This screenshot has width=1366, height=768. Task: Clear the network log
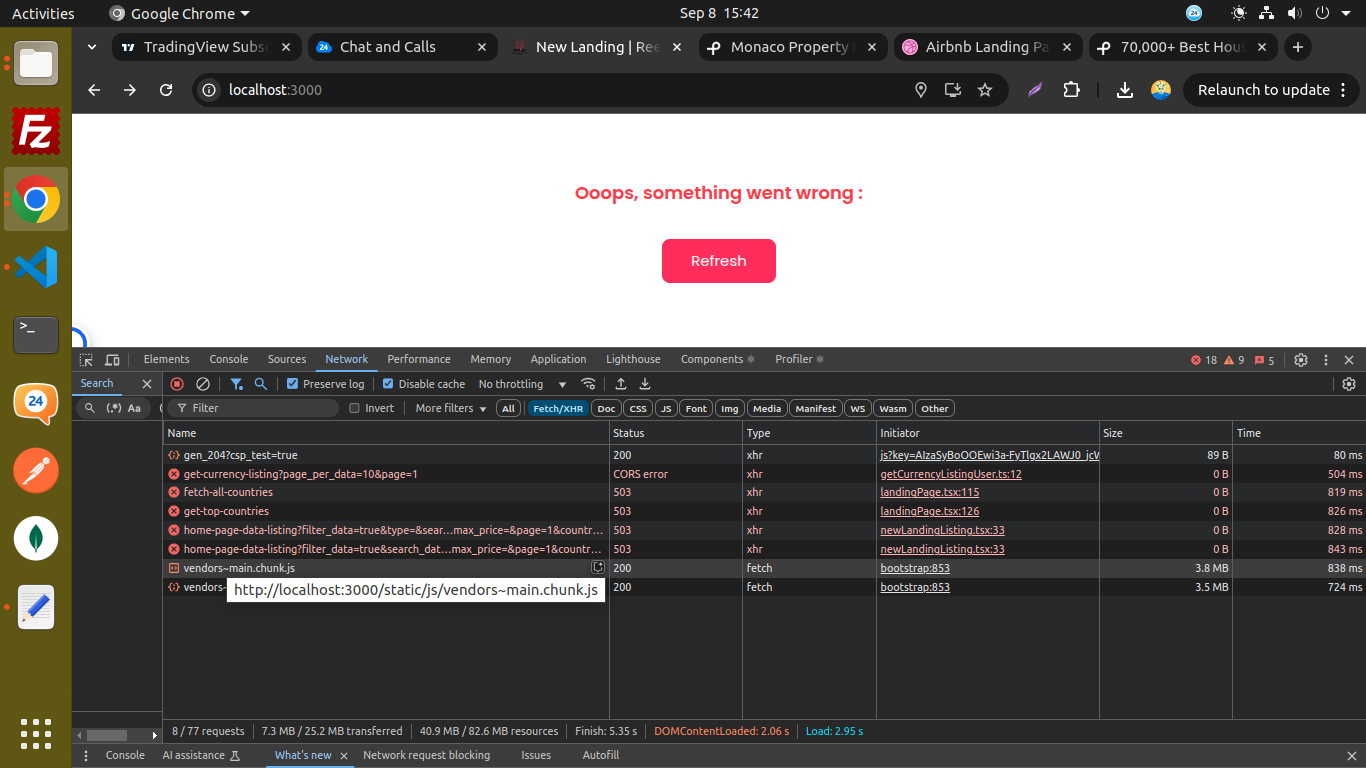(202, 384)
